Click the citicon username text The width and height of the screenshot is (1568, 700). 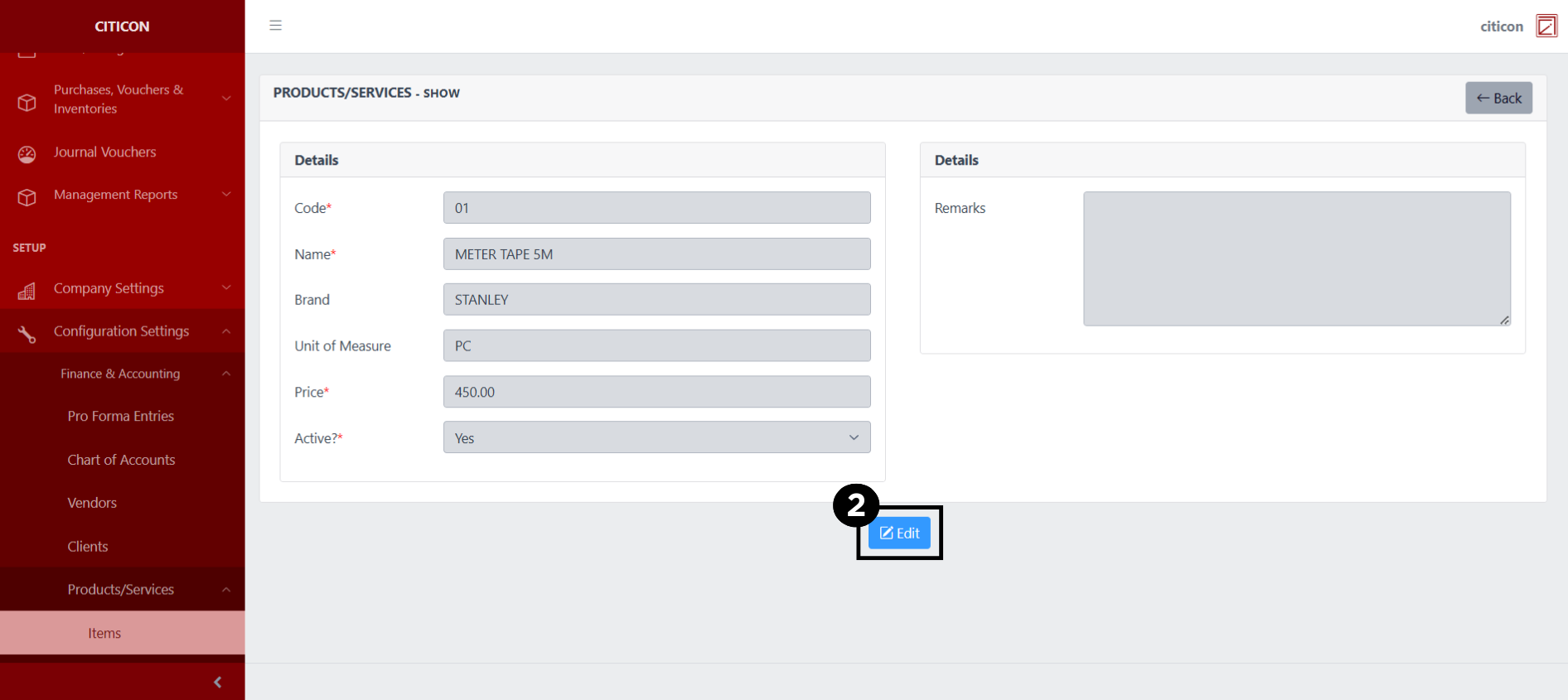point(1502,27)
